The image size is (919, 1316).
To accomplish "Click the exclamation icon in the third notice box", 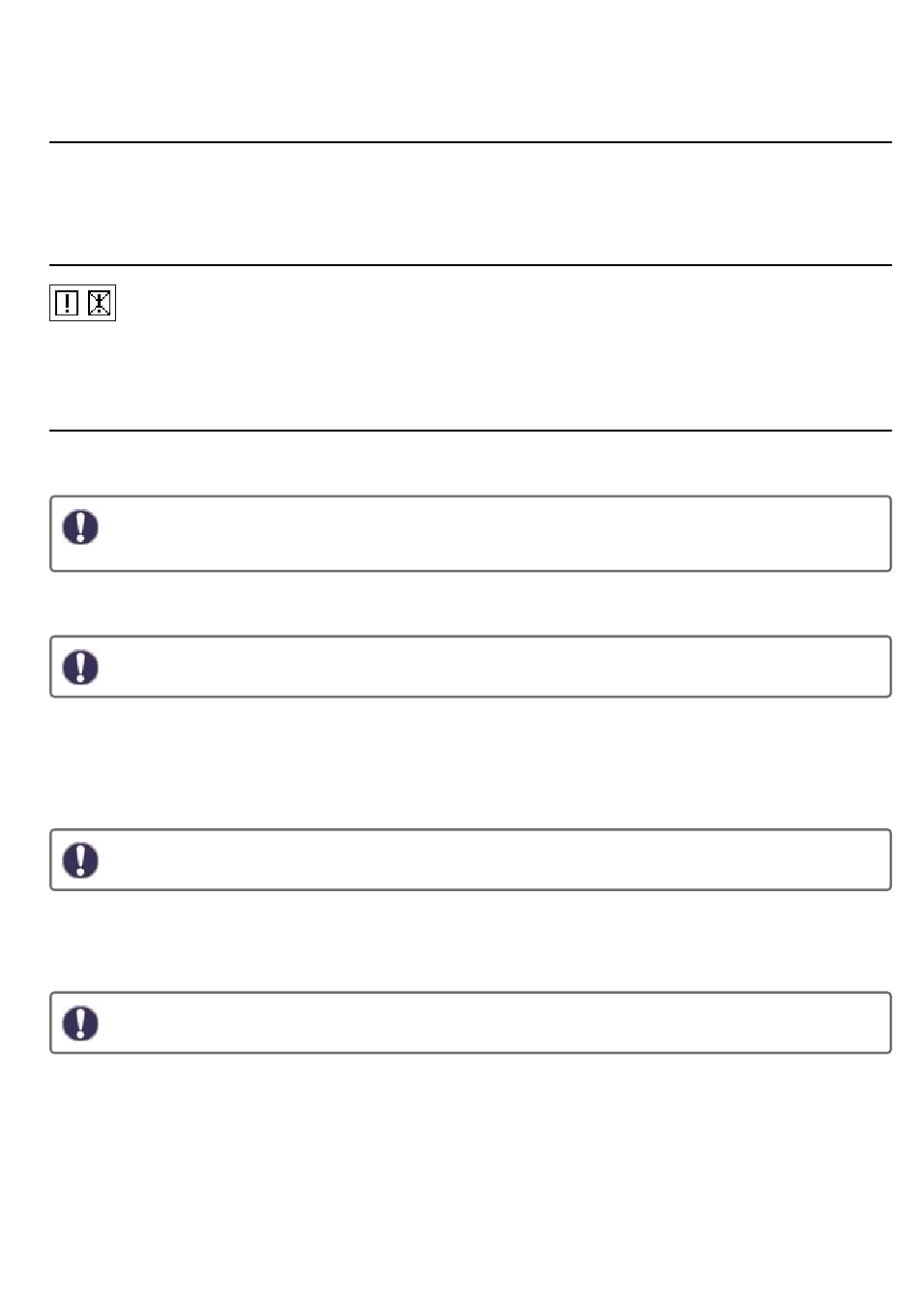I will [80, 860].
